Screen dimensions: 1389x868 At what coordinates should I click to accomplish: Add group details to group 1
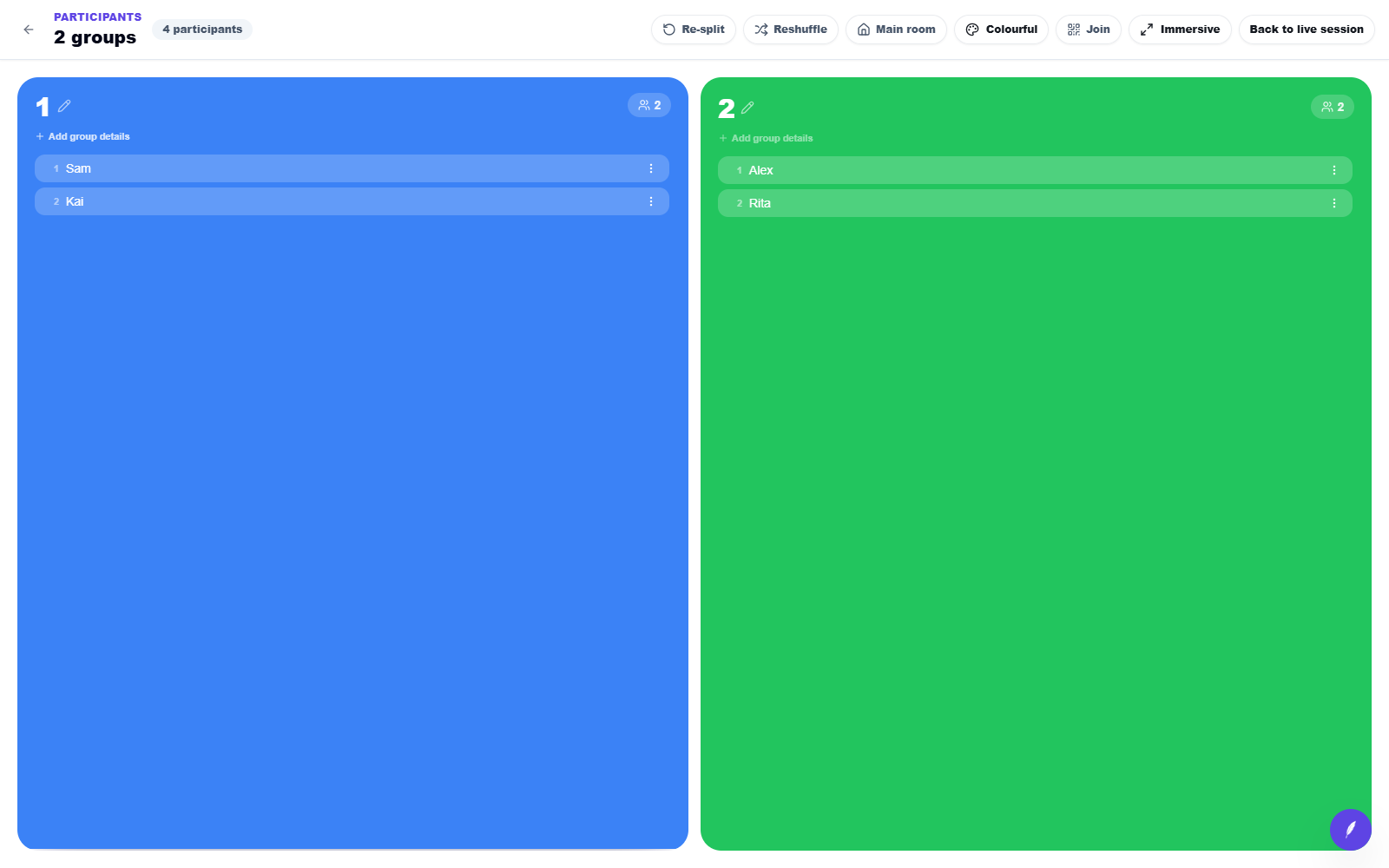click(83, 136)
